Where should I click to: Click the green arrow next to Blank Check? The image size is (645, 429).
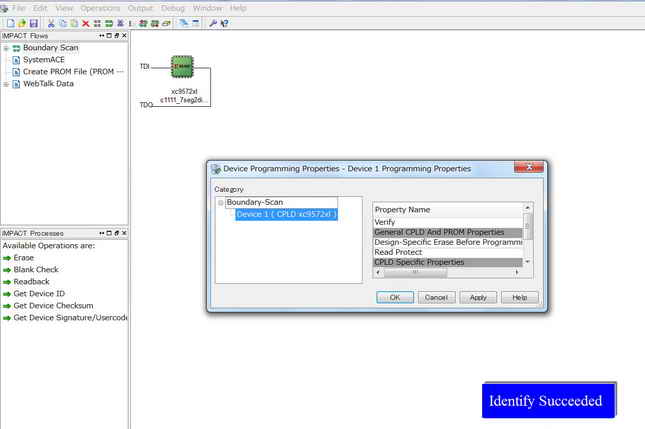(7, 270)
